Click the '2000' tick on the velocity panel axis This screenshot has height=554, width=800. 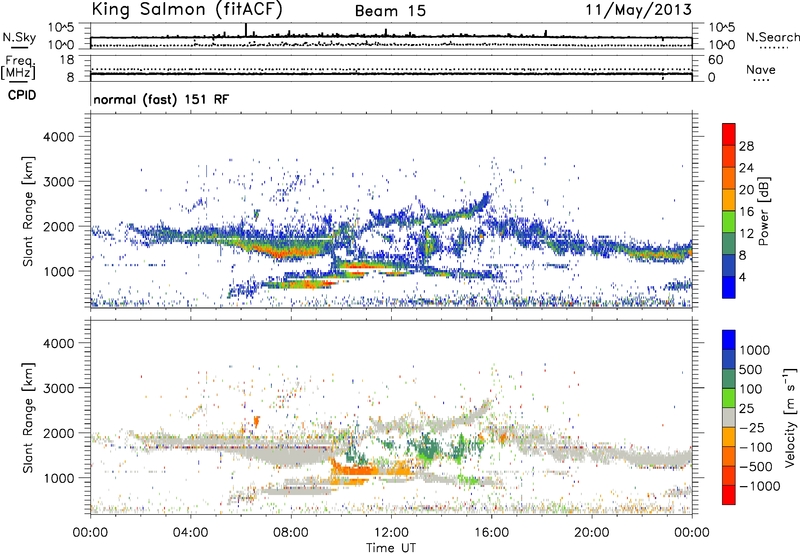pos(58,433)
